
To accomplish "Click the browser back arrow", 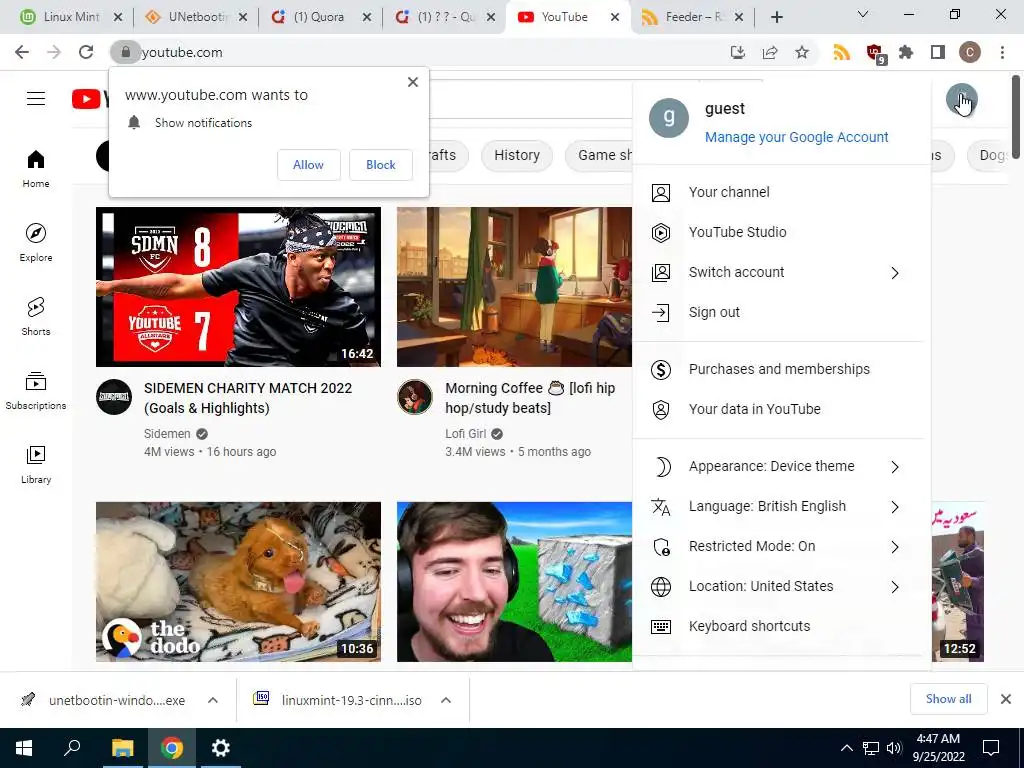I will (22, 52).
